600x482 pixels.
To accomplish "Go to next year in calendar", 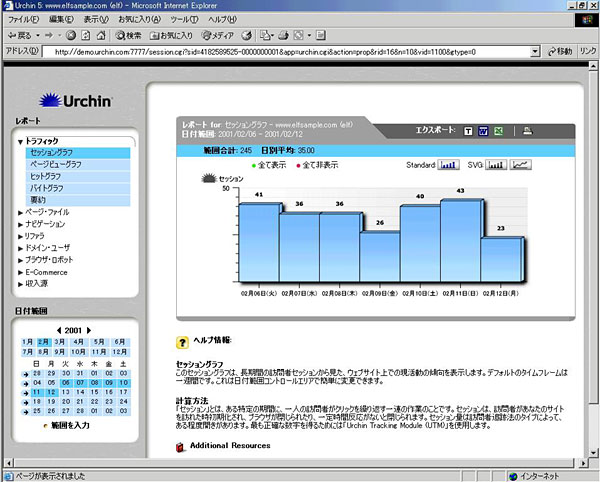I will pyautogui.click(x=88, y=329).
